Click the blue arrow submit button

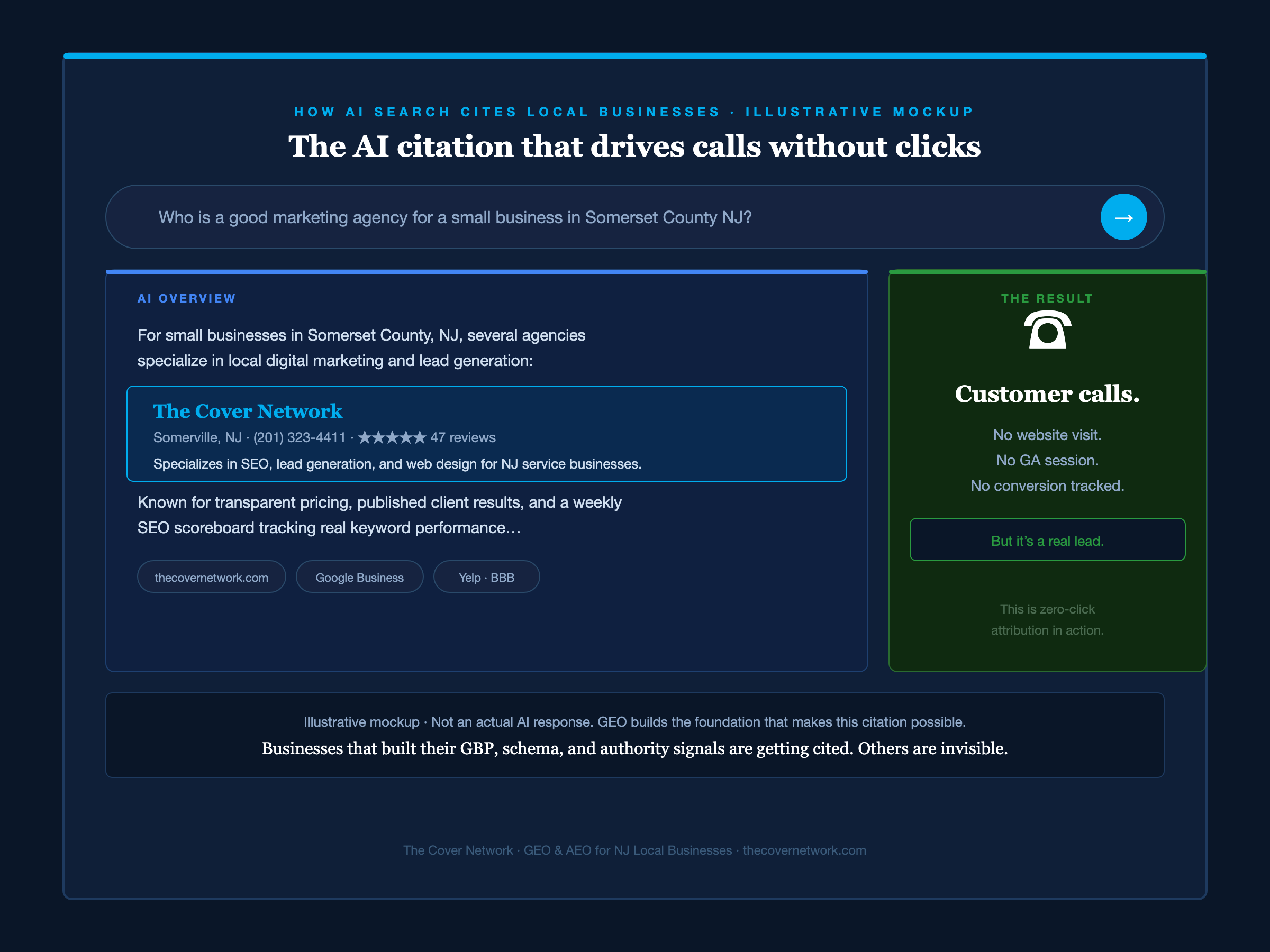(x=1123, y=217)
